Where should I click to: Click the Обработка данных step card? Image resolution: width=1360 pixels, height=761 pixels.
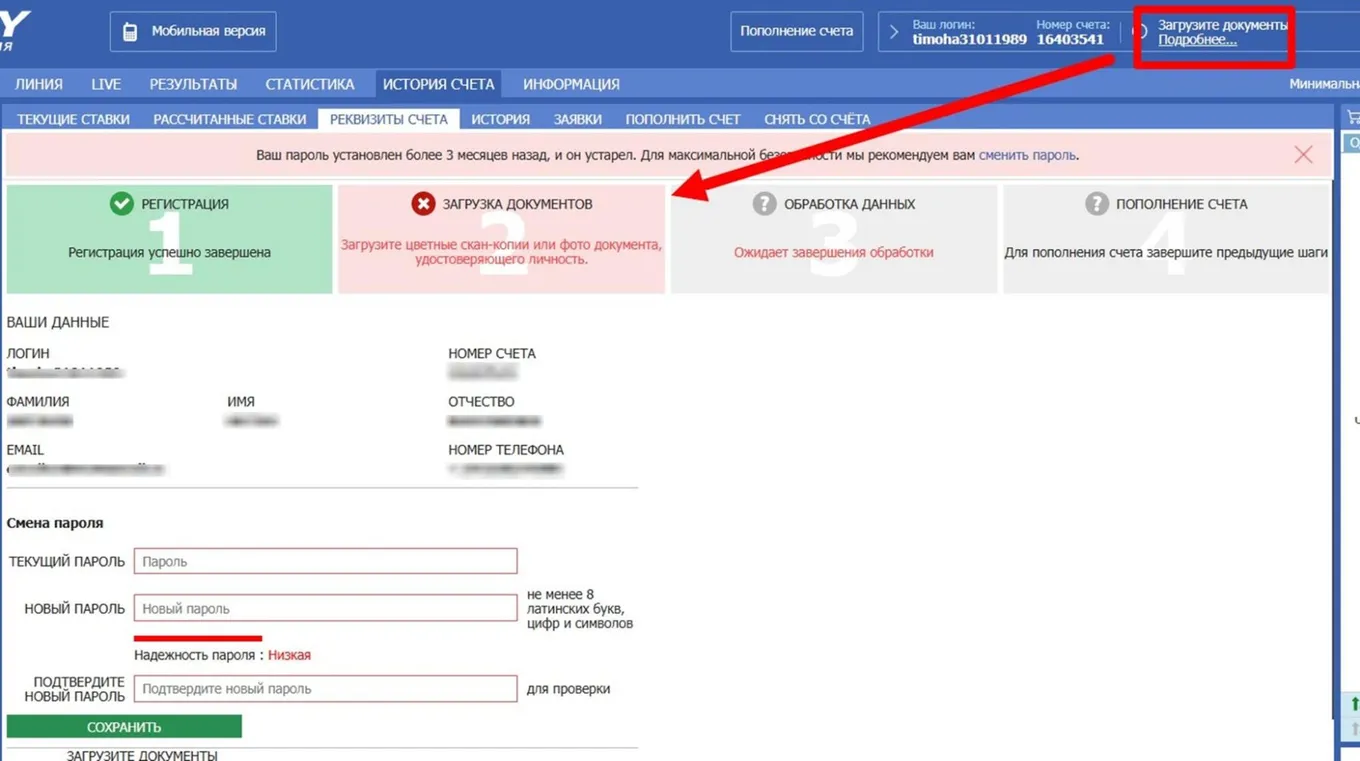click(x=834, y=239)
